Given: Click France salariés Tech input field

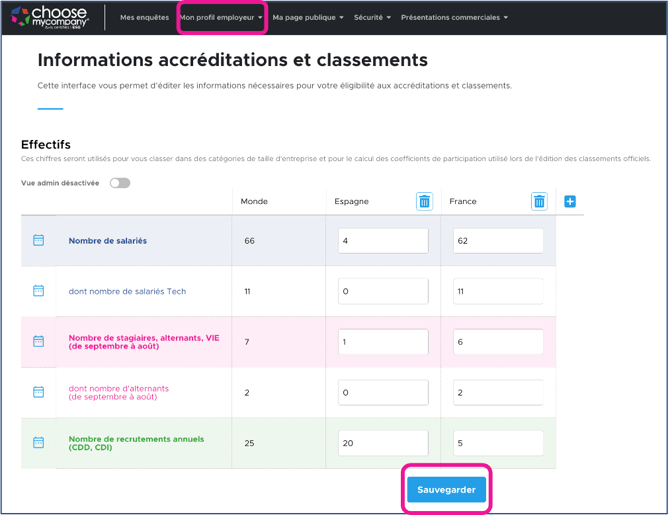Looking at the screenshot, I should (x=498, y=291).
